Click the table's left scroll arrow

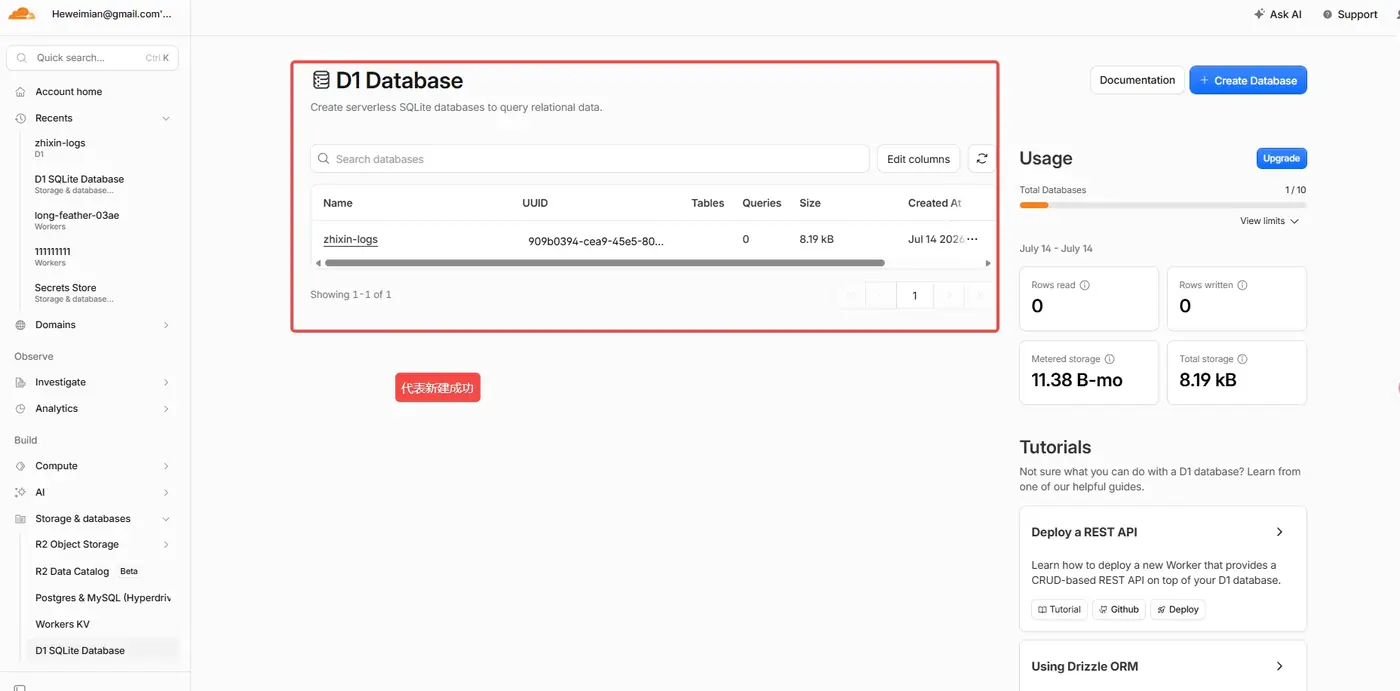click(318, 263)
